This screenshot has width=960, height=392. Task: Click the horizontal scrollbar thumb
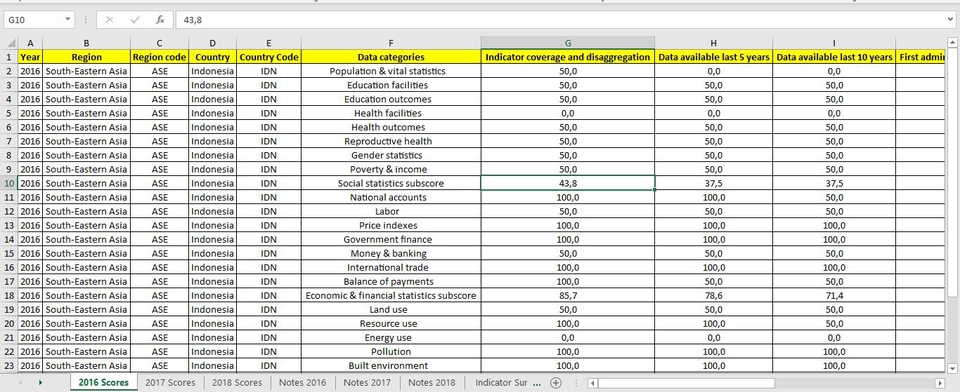[x=686, y=383]
